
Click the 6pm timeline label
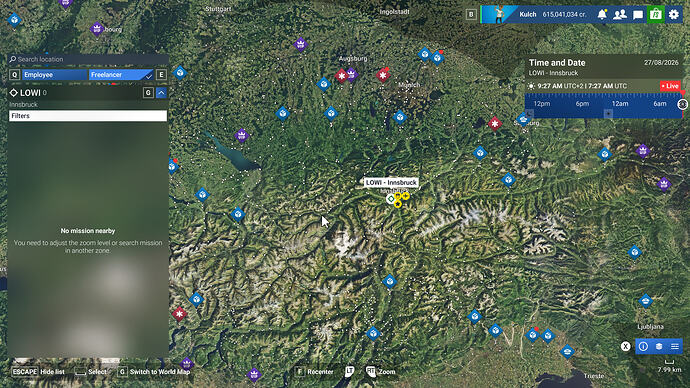(x=582, y=104)
